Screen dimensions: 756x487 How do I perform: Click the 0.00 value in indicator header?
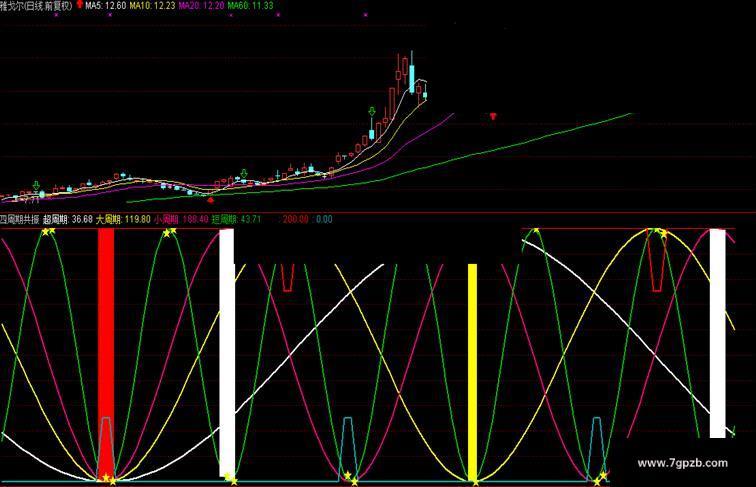pyautogui.click(x=324, y=219)
